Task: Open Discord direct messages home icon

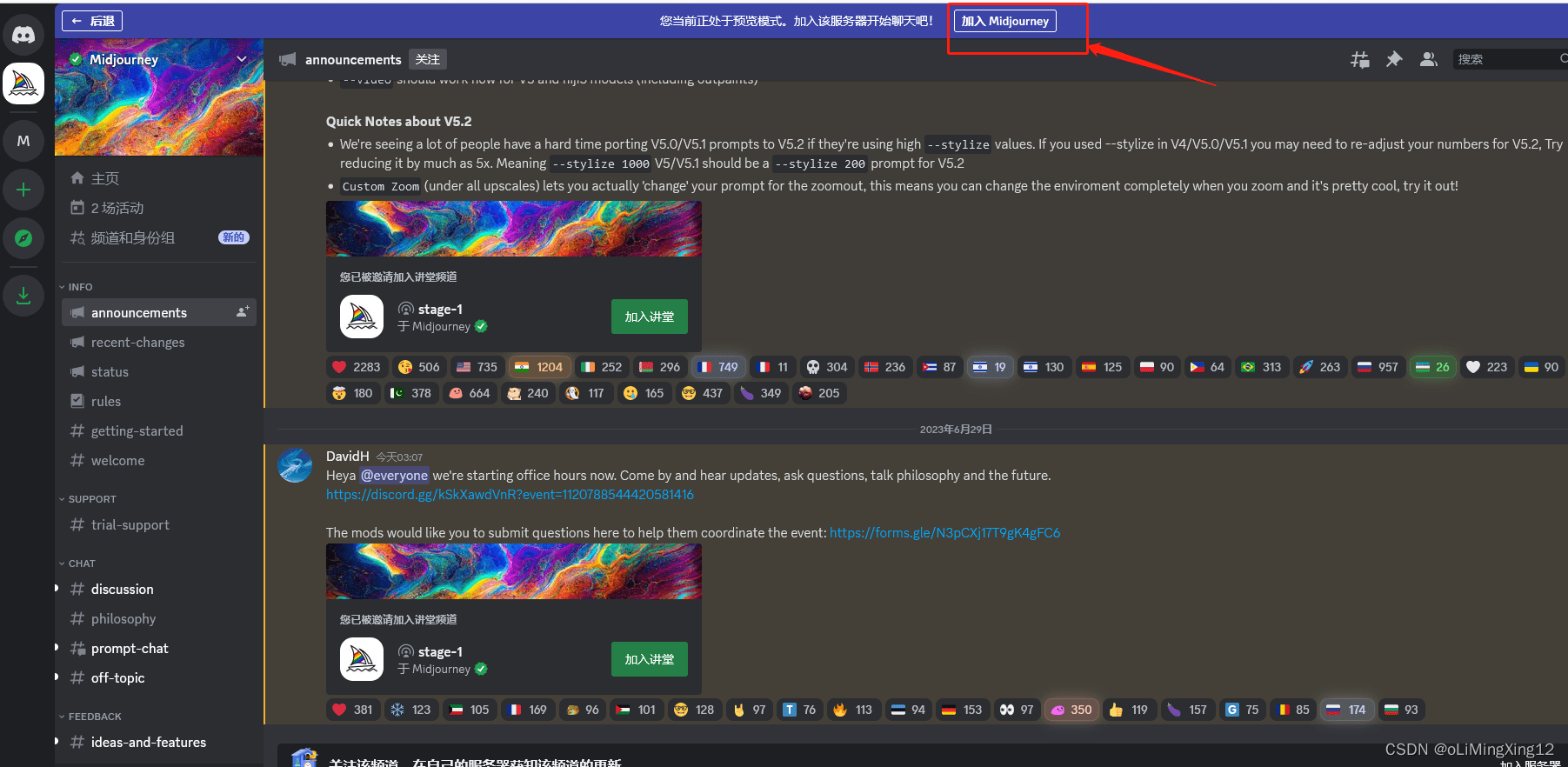Action: point(23,35)
